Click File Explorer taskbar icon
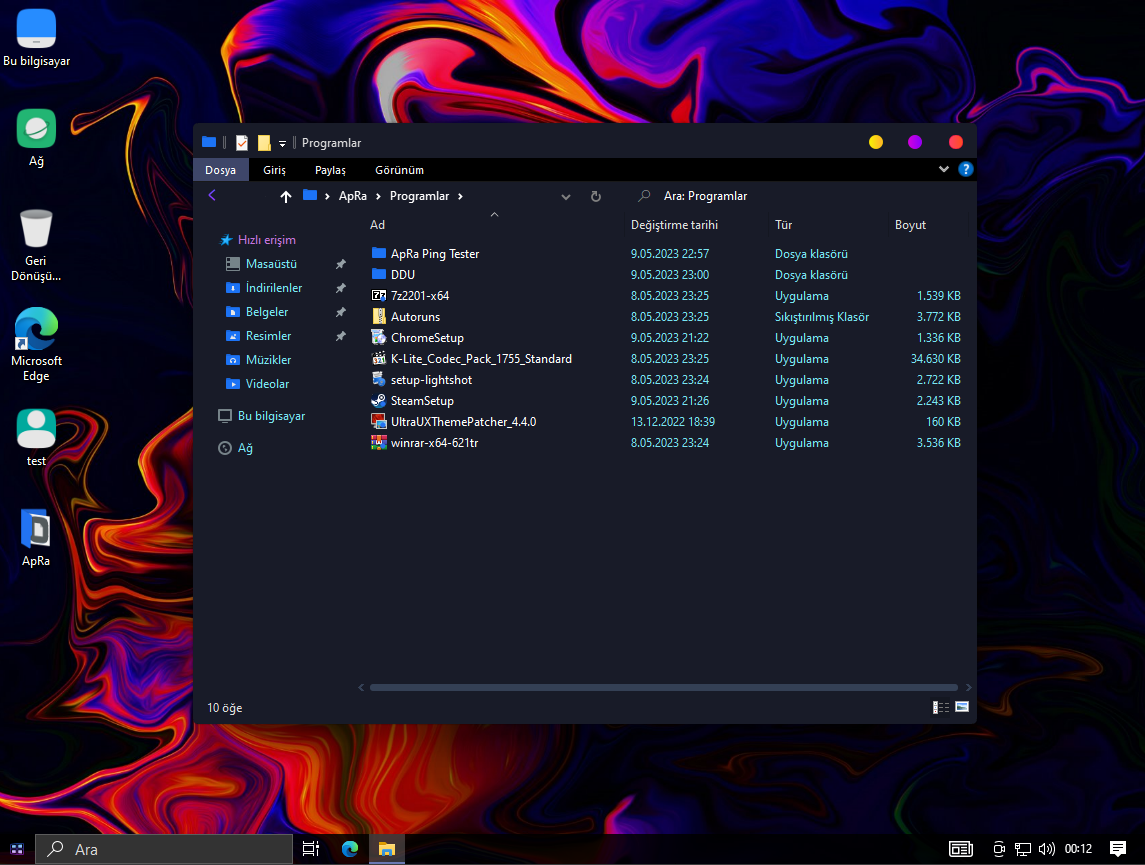This screenshot has height=865, width=1145. tap(386, 849)
